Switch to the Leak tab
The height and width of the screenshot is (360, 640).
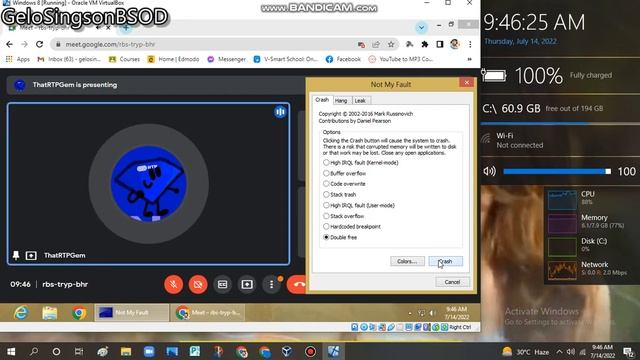[360, 100]
